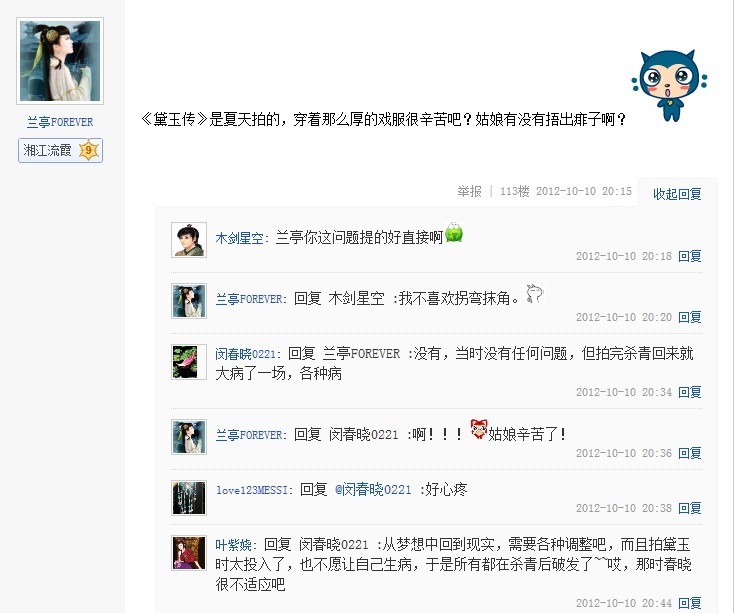Collapse replies with 收起回复
The height and width of the screenshot is (613, 734).
[x=677, y=194]
